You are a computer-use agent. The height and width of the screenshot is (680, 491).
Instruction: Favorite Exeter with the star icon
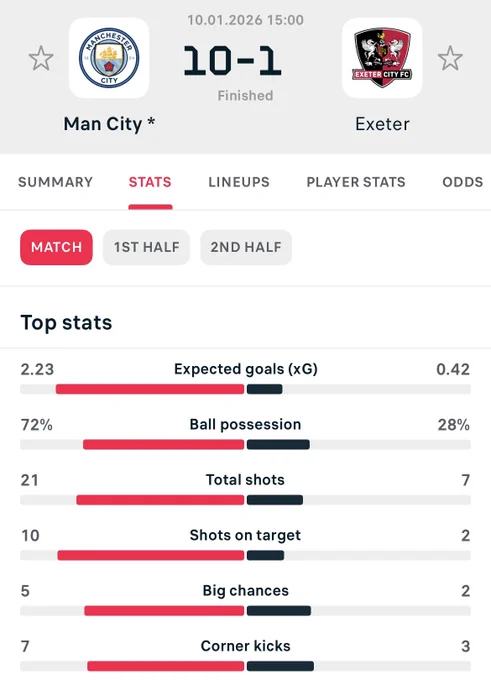coord(450,58)
